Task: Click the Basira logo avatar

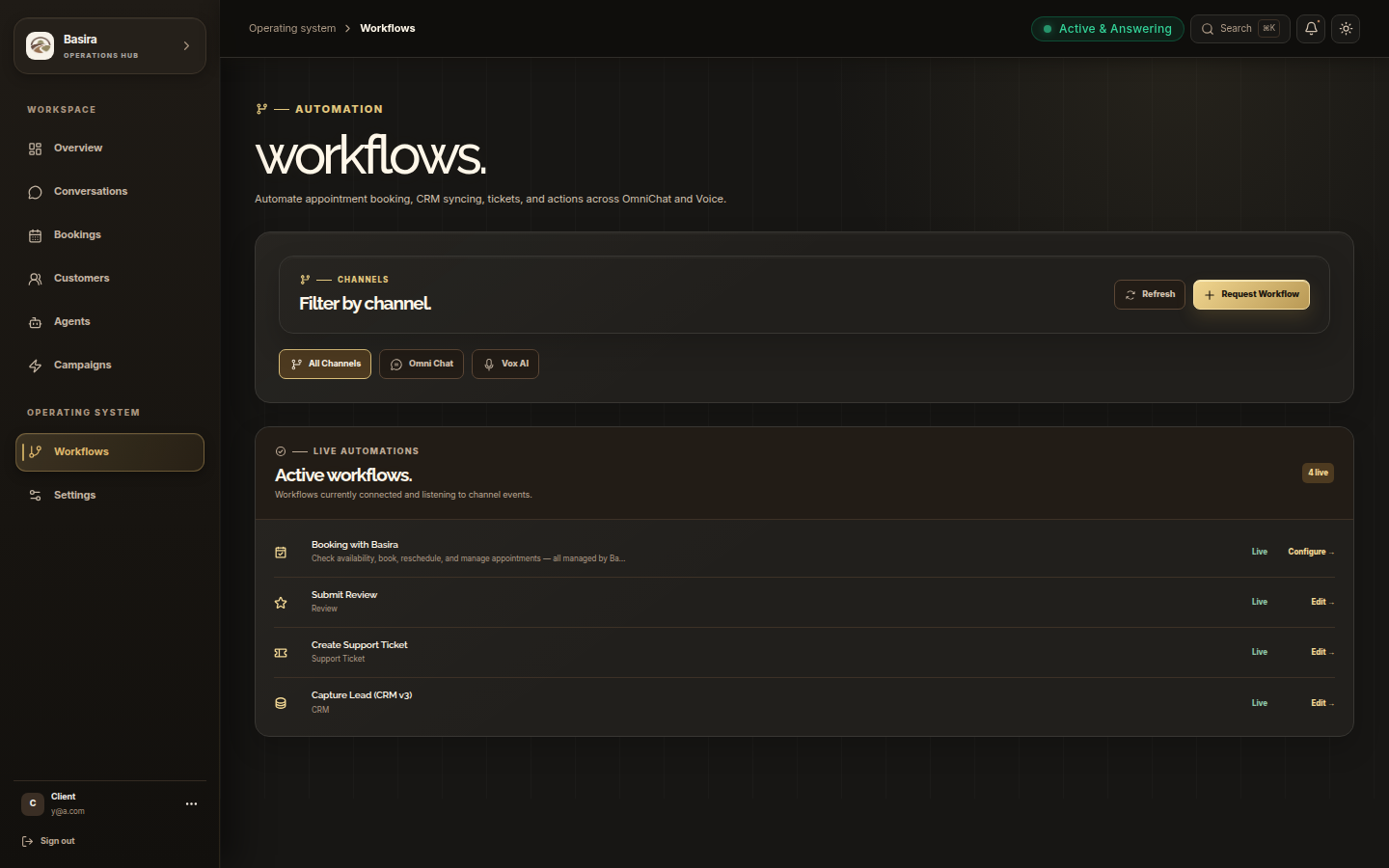Action: pyautogui.click(x=40, y=45)
